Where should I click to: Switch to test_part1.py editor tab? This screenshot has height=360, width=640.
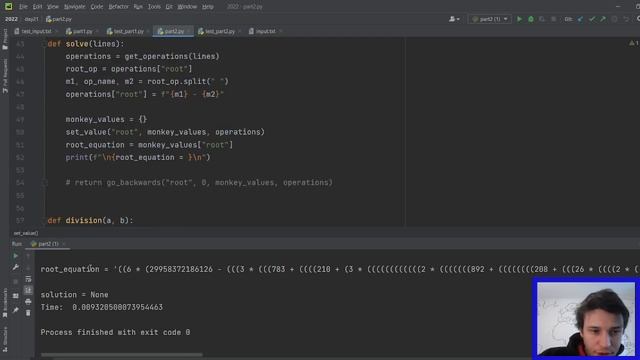[127, 31]
